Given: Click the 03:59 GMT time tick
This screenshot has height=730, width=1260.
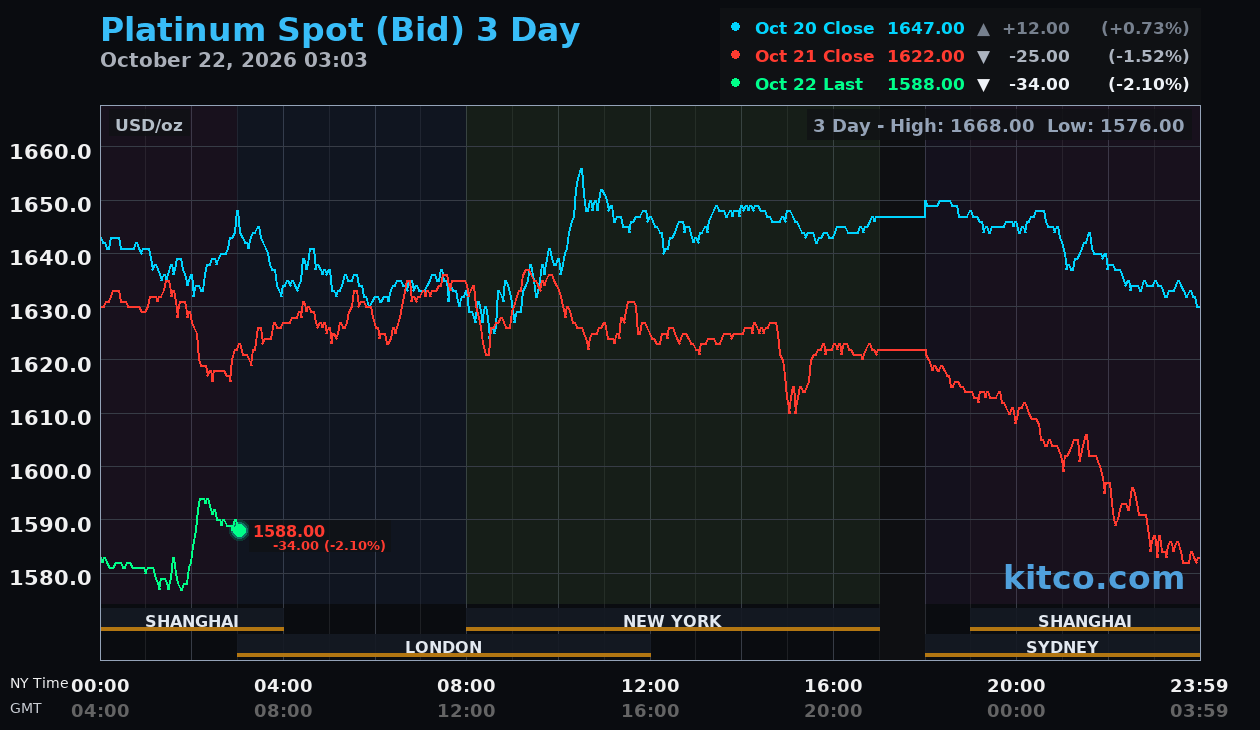Looking at the screenshot, I should pos(1199,711).
